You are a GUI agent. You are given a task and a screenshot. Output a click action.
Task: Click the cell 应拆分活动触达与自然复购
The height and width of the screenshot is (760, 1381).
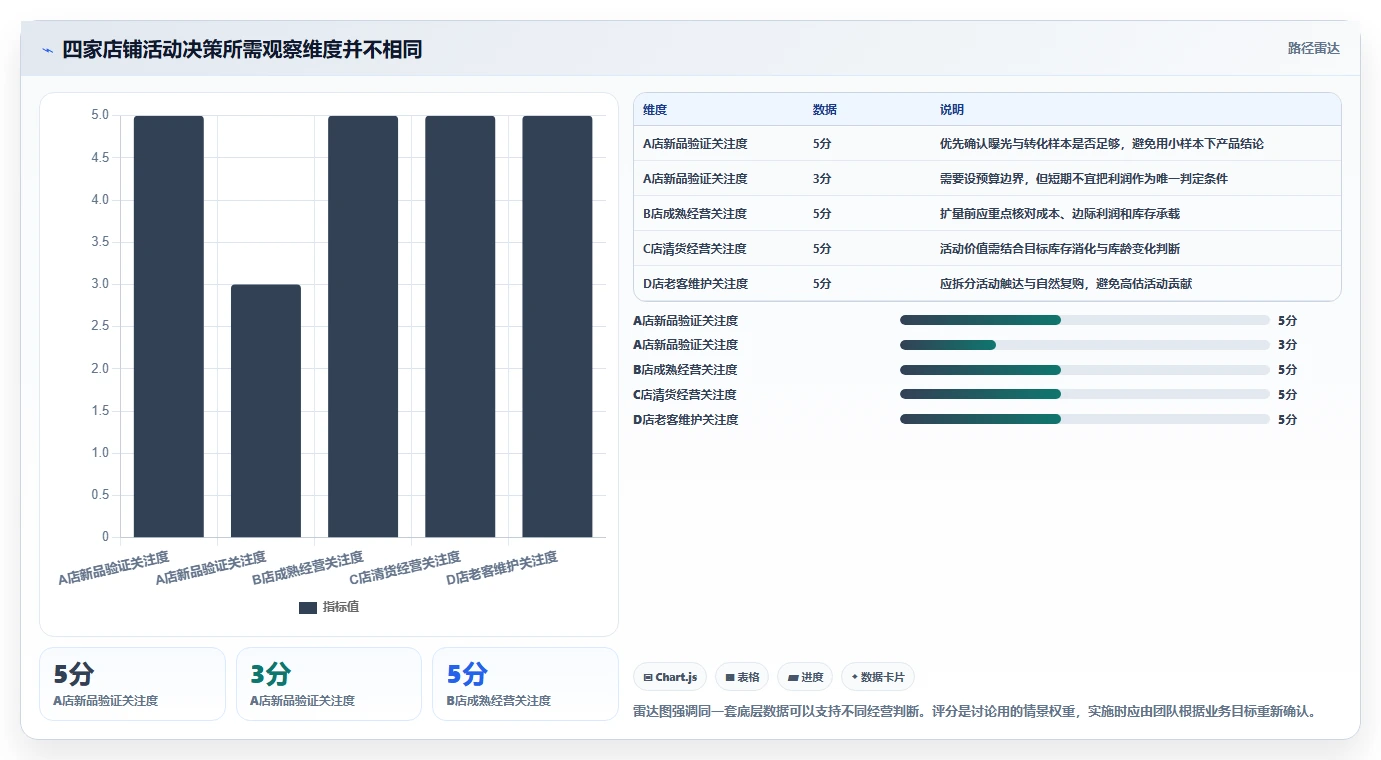pos(1066,284)
